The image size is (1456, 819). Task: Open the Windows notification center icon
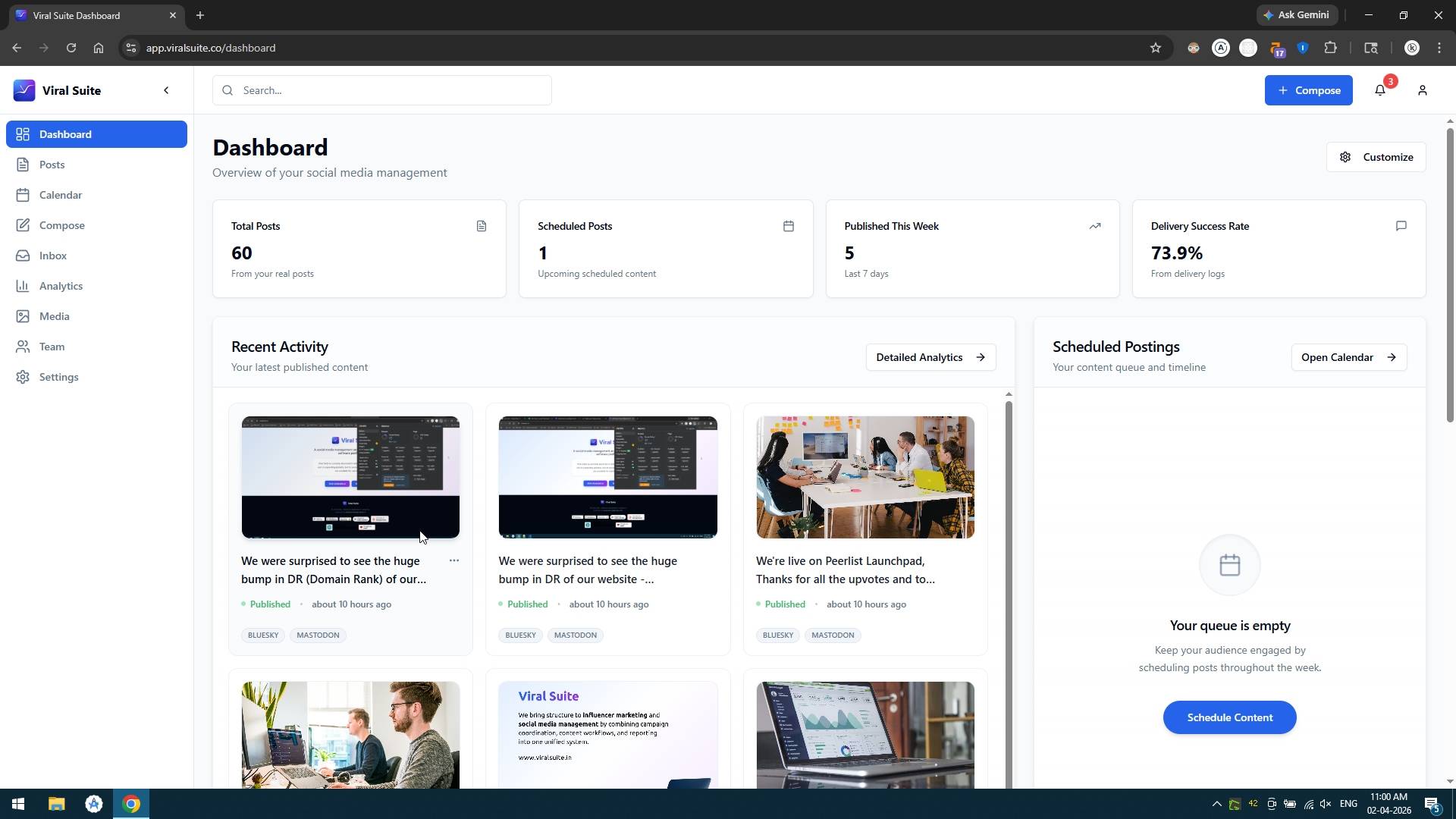(x=1433, y=804)
